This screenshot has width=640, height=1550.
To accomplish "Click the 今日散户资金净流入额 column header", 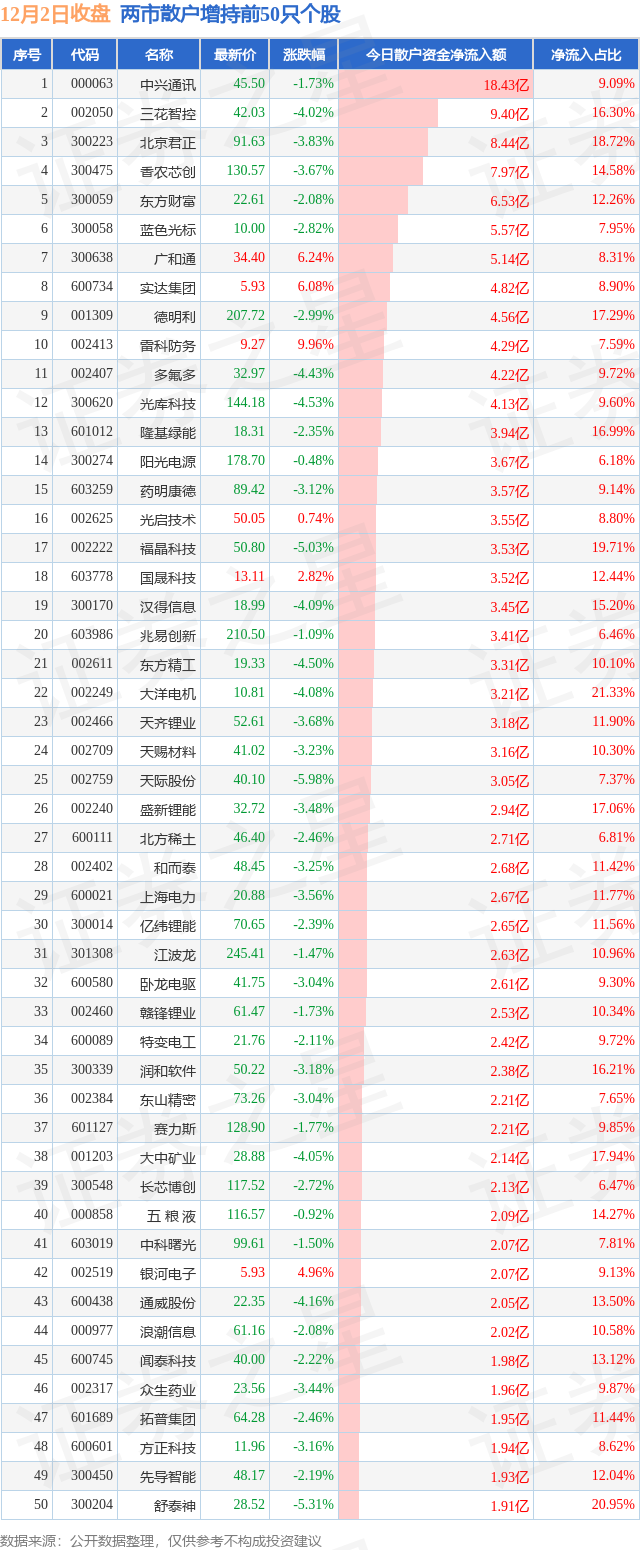I will (435, 55).
